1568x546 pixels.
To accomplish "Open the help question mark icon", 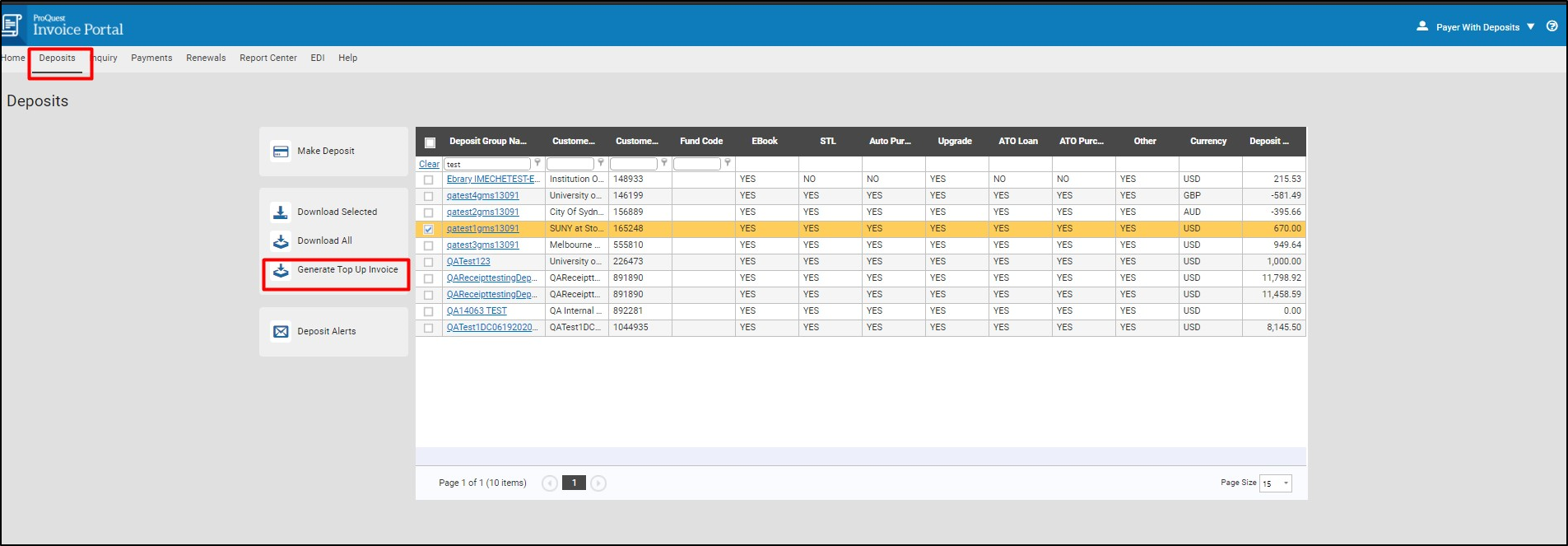I will (x=1552, y=26).
